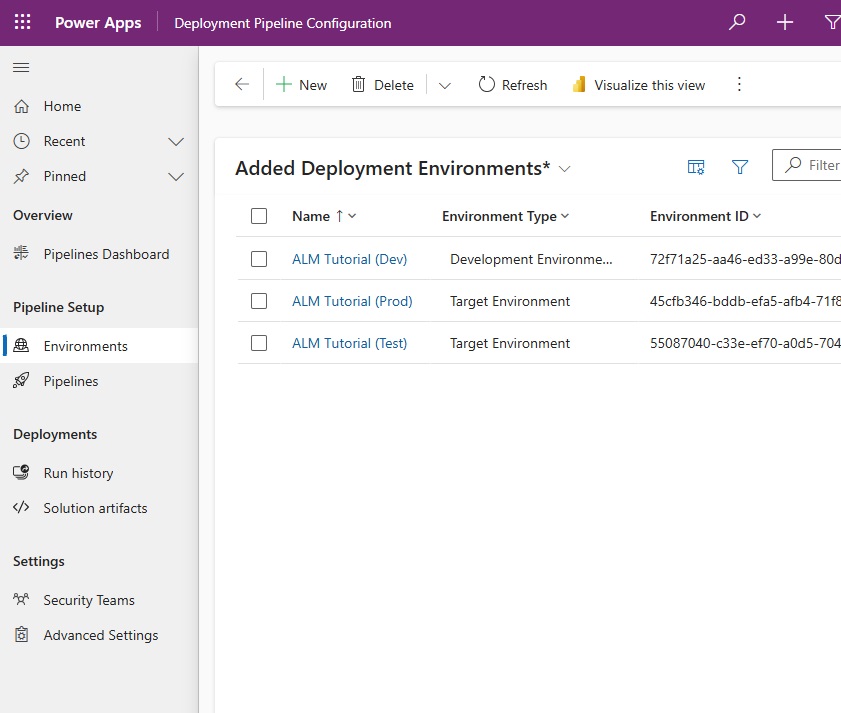Select the ALM Tutorial (Test) row checkbox

tap(259, 343)
